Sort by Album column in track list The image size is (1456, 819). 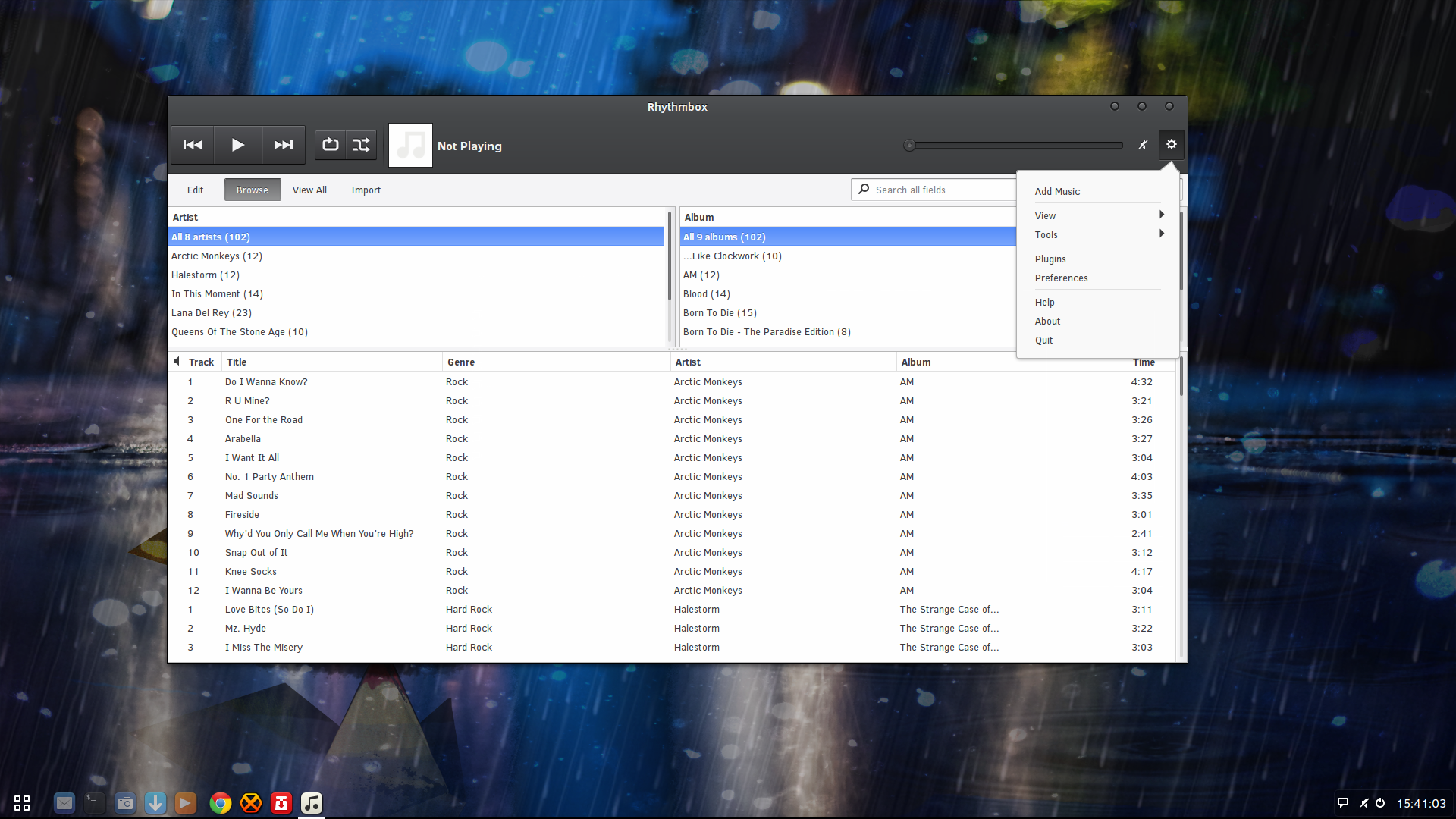pos(1012,362)
